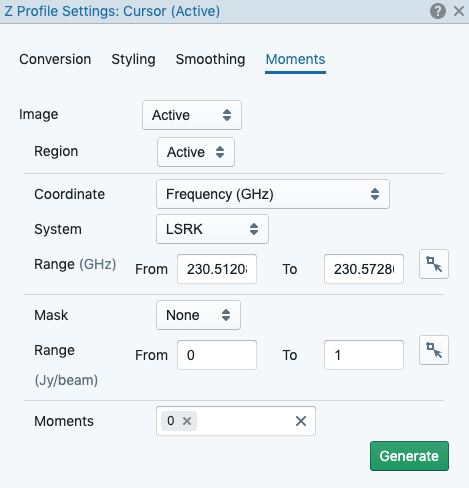Image resolution: width=469 pixels, height=488 pixels.
Task: Open the Image dropdown
Action: pos(192,115)
